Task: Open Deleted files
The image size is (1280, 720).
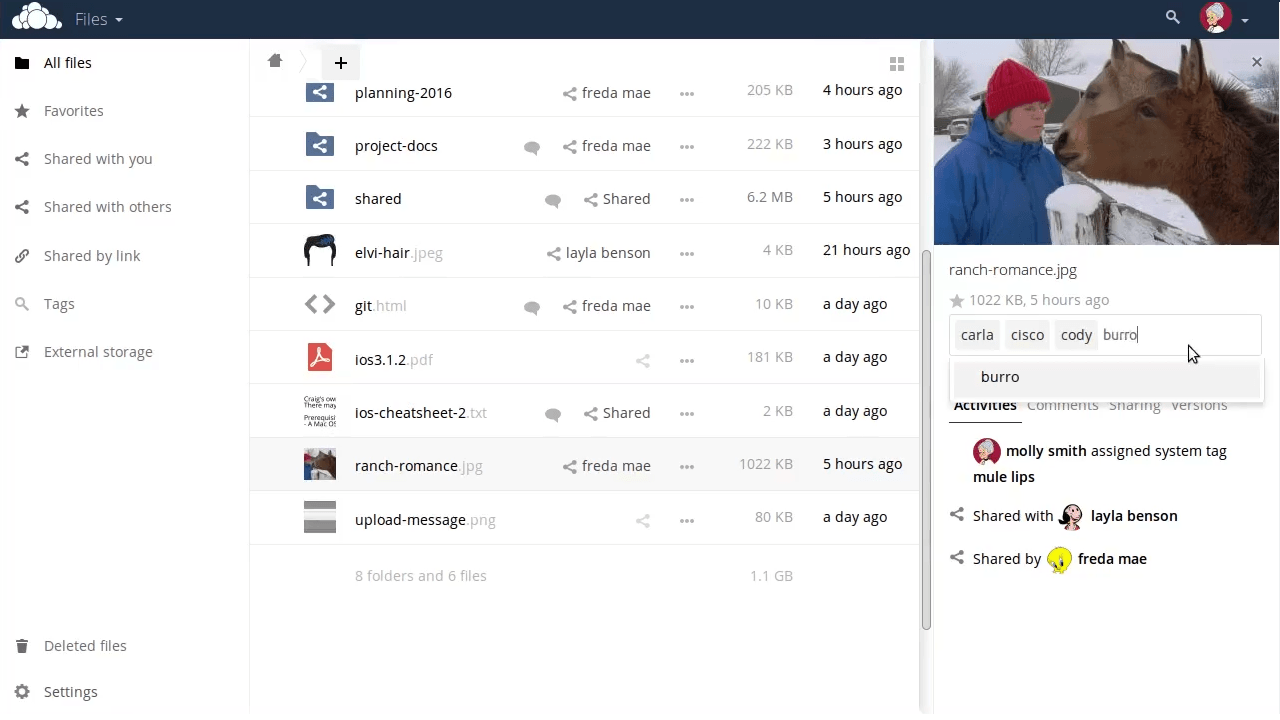Action: click(85, 645)
